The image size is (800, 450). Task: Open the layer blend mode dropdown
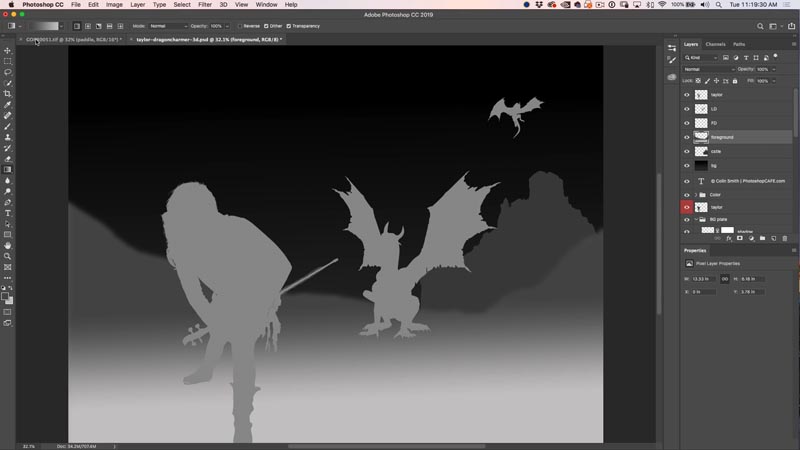709,69
